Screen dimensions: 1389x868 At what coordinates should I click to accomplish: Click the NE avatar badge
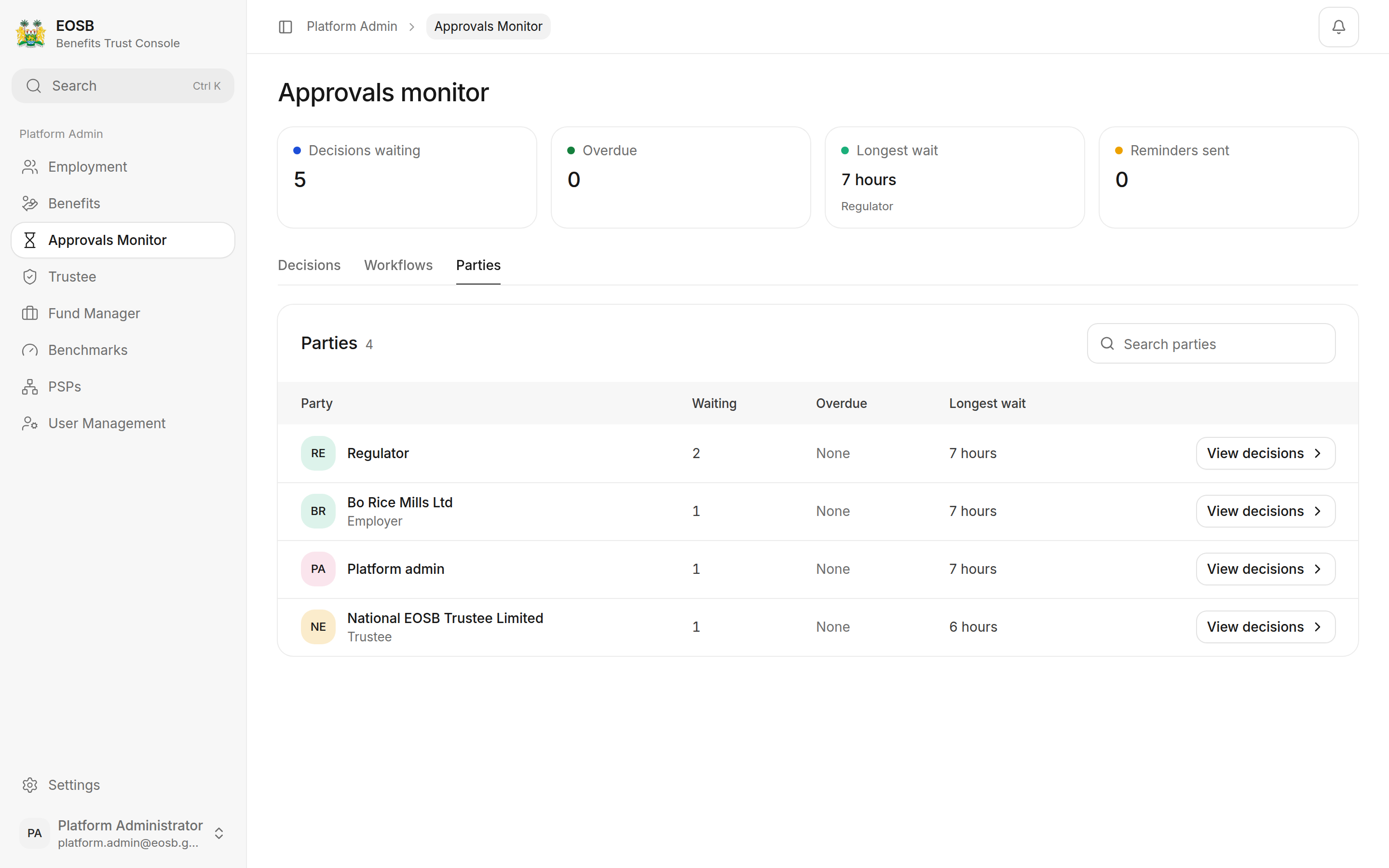coord(318,627)
